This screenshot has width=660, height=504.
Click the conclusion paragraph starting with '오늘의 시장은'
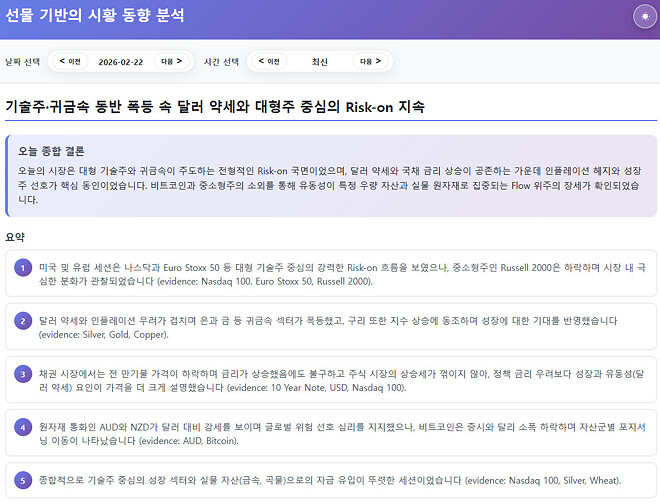[x=330, y=185]
